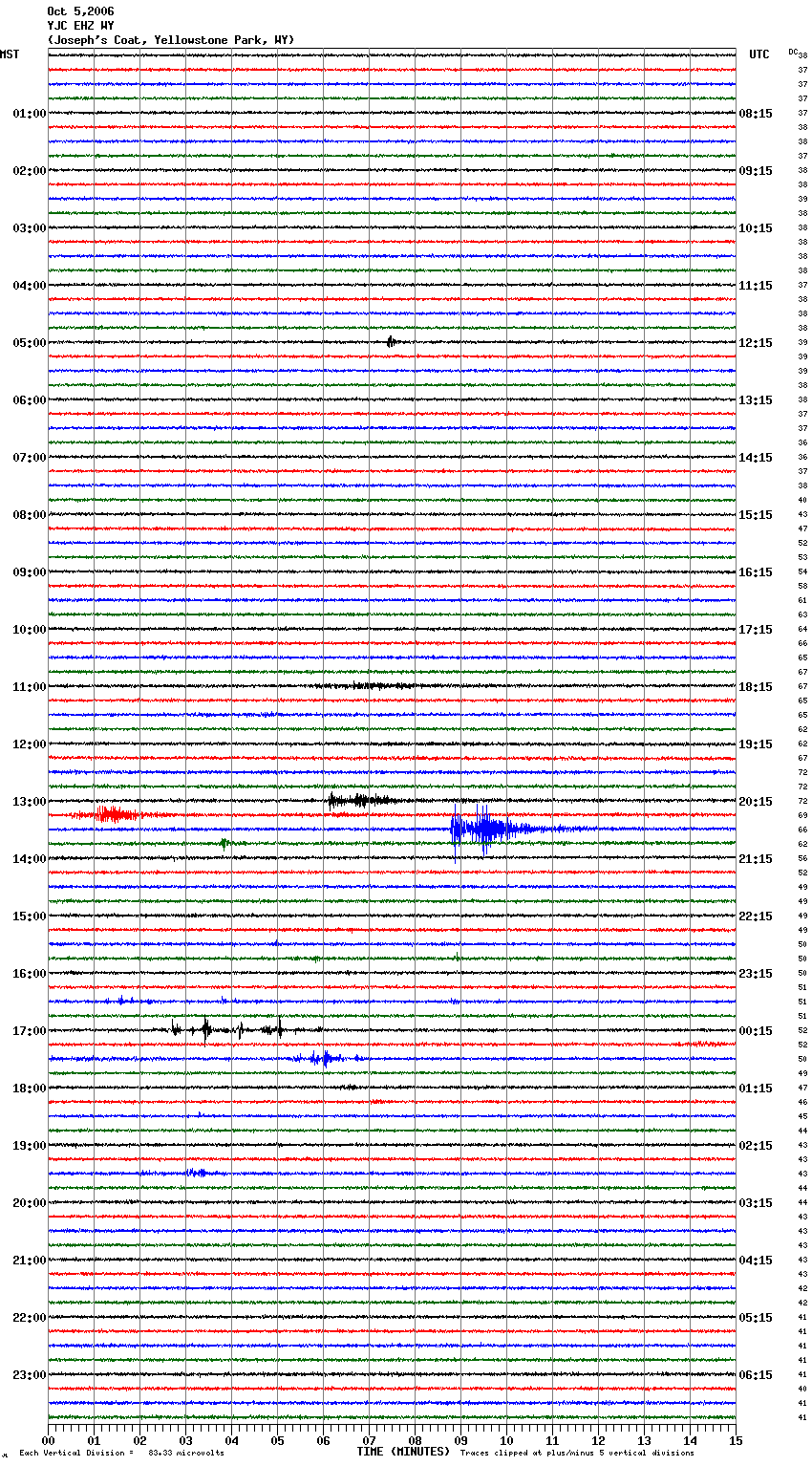
Task: Click the MST time label '23:00'
Action: coord(30,1375)
